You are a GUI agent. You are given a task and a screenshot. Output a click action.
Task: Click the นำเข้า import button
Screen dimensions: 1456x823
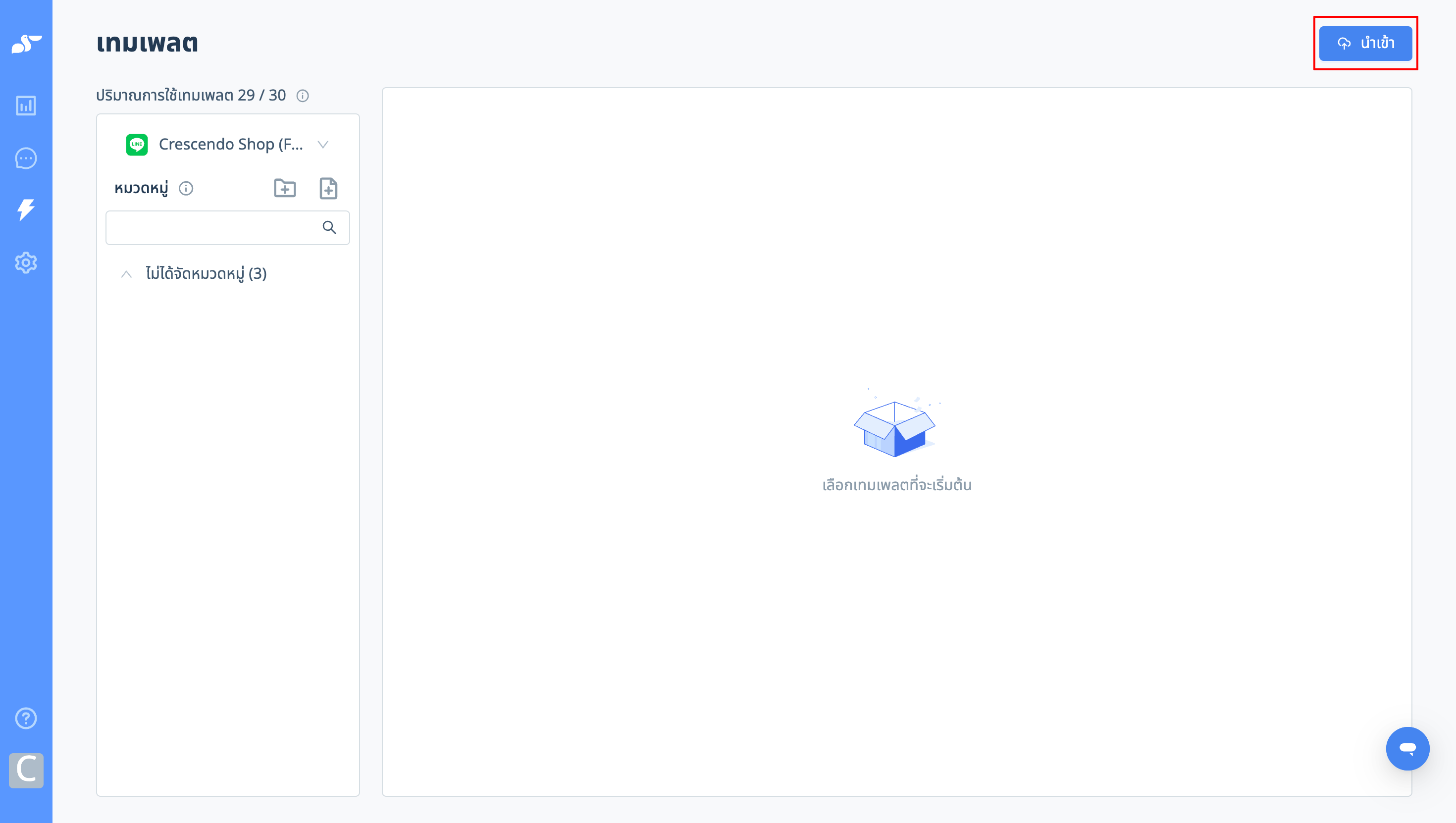1365,44
